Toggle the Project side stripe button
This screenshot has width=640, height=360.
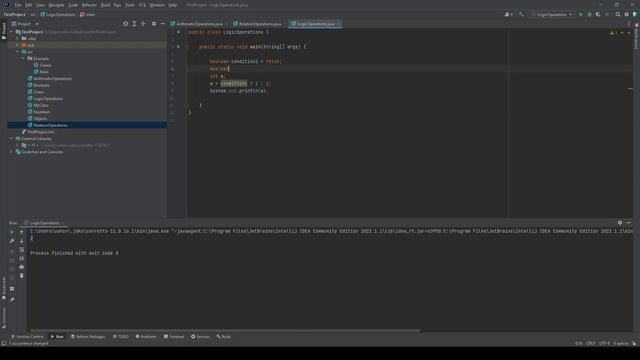tap(4, 31)
